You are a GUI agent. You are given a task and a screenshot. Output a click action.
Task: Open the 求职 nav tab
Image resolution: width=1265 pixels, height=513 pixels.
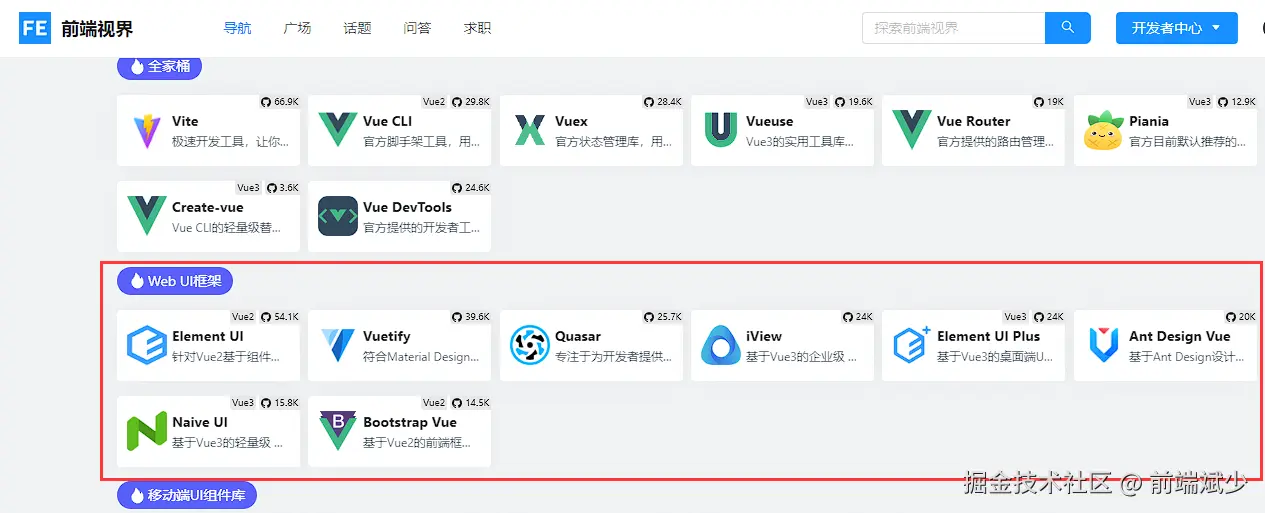pyautogui.click(x=477, y=28)
